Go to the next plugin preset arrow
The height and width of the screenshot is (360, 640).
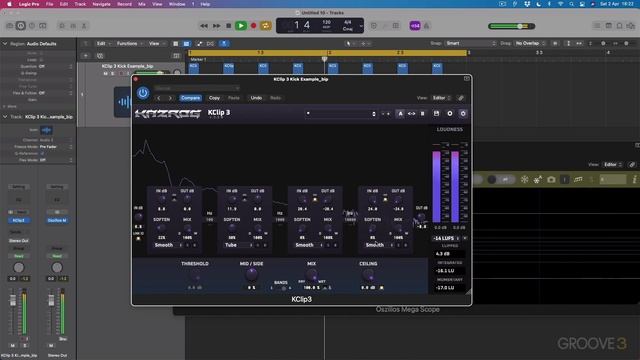pyautogui.click(x=170, y=98)
